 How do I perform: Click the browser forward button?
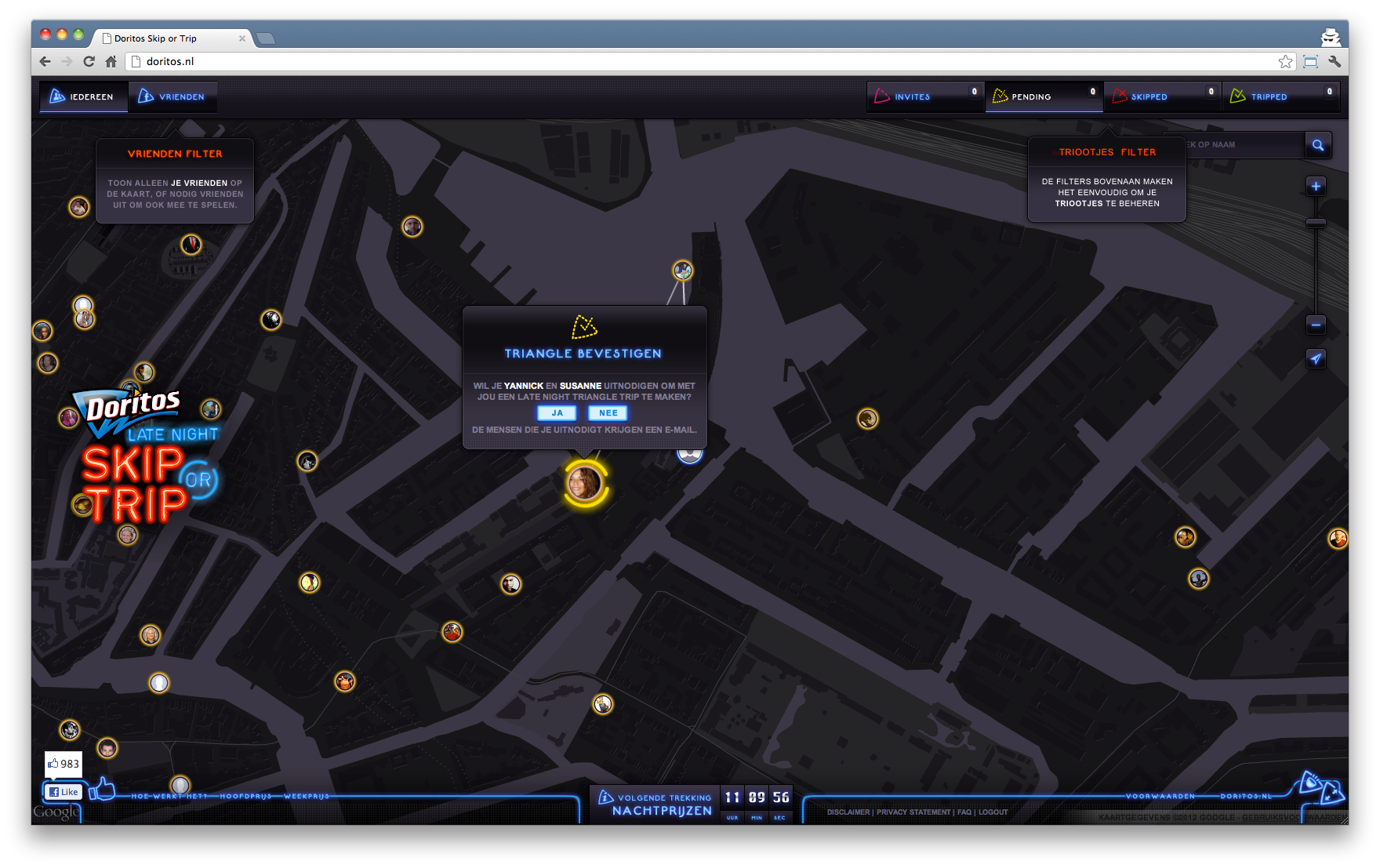click(67, 61)
